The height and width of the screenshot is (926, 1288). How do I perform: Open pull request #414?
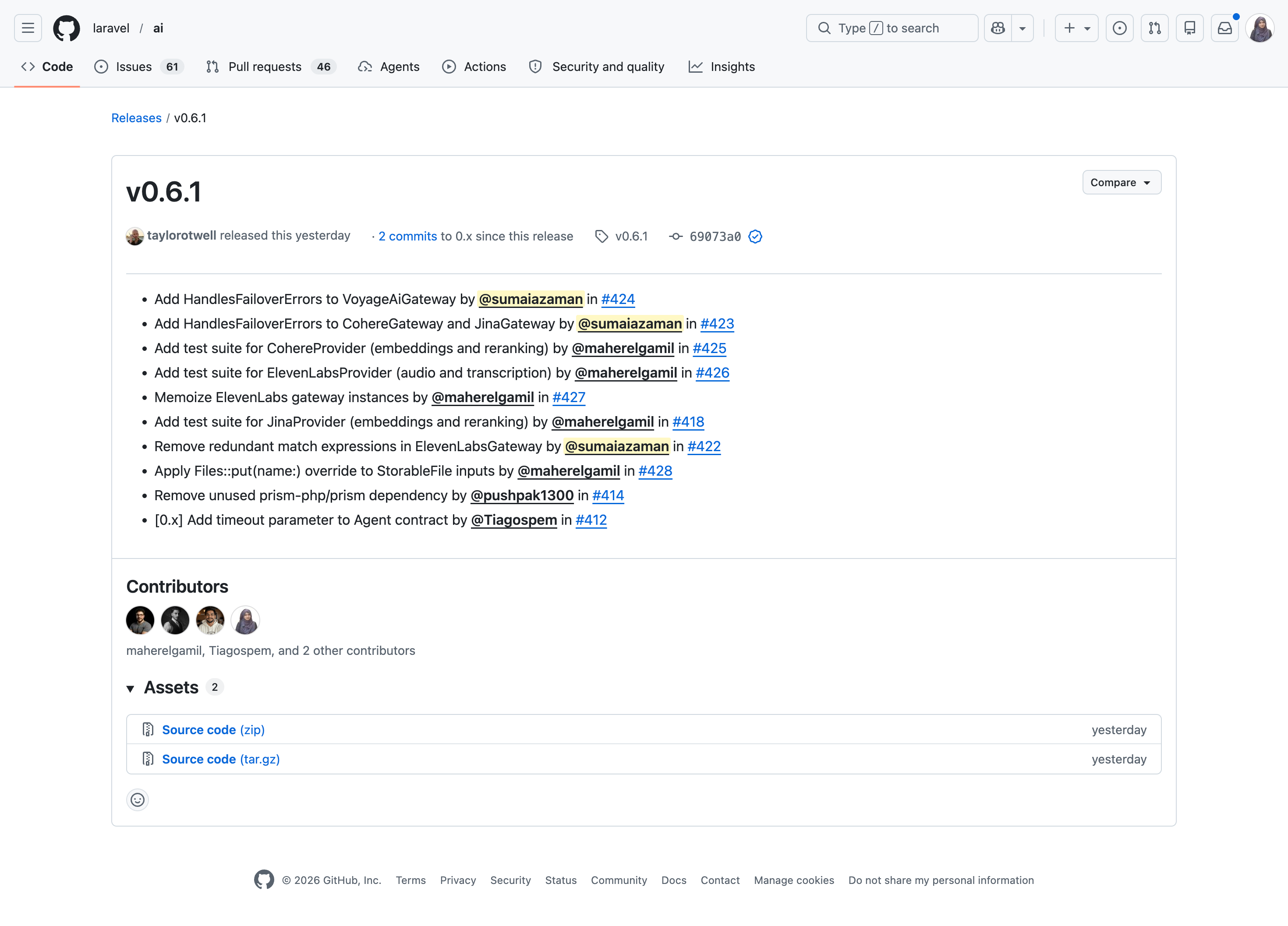click(x=608, y=495)
